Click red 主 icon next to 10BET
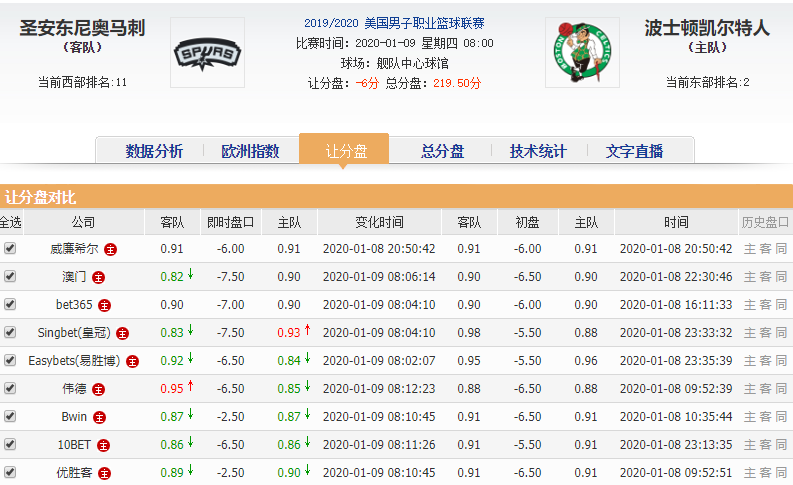This screenshot has width=793, height=485. pos(103,446)
